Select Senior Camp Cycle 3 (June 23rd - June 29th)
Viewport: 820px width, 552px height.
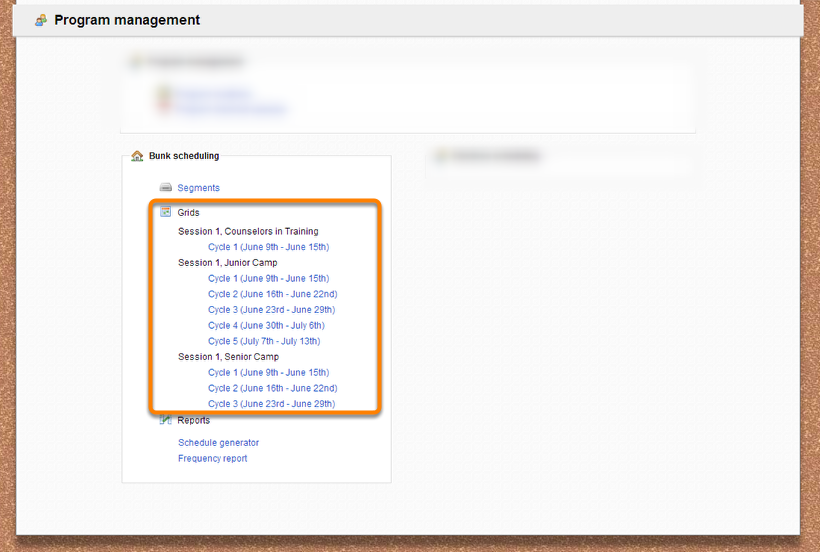pyautogui.click(x=271, y=404)
